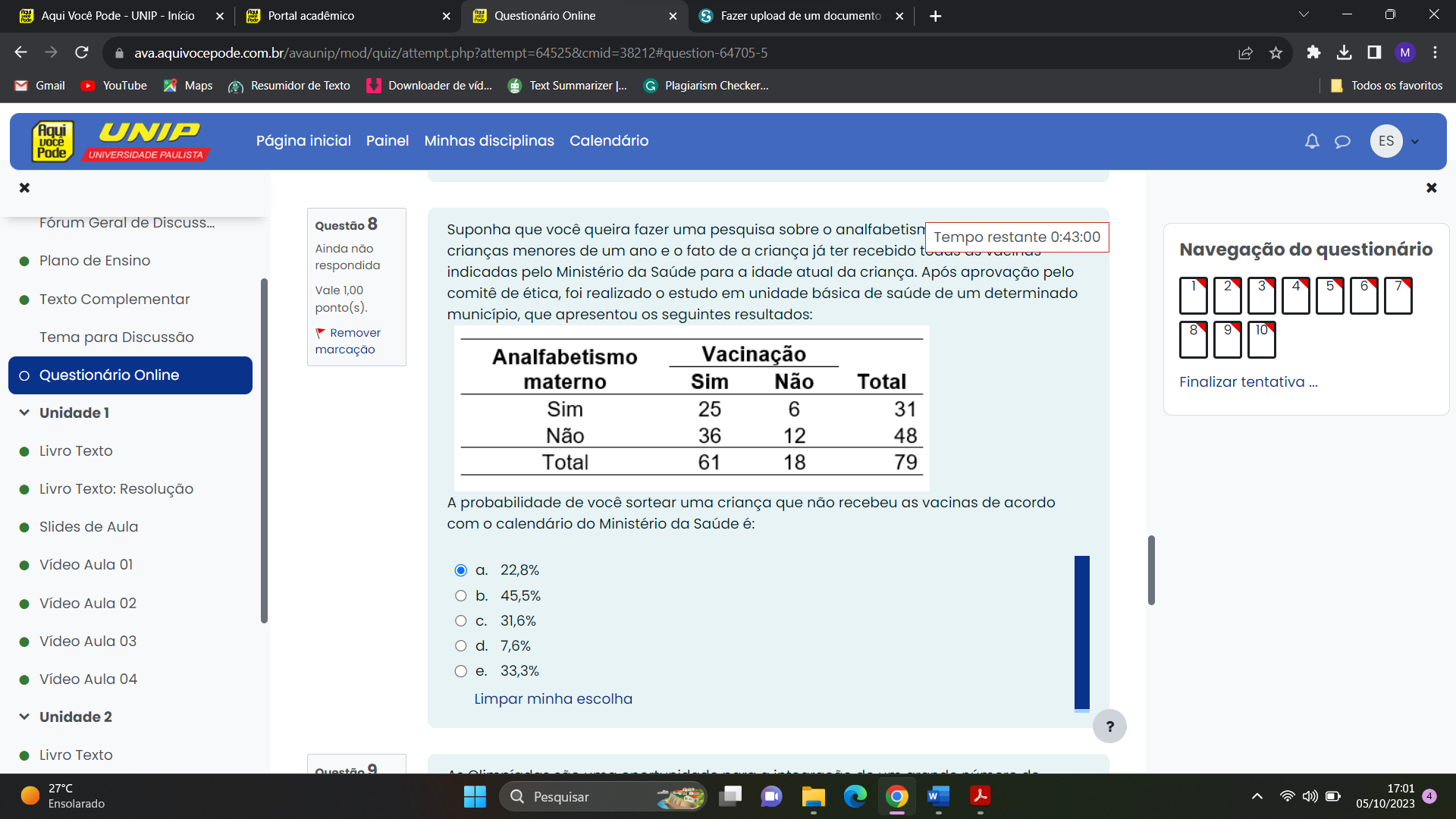The width and height of the screenshot is (1456, 819).
Task: Open Adobe Acrobat from taskbar
Action: point(980,796)
